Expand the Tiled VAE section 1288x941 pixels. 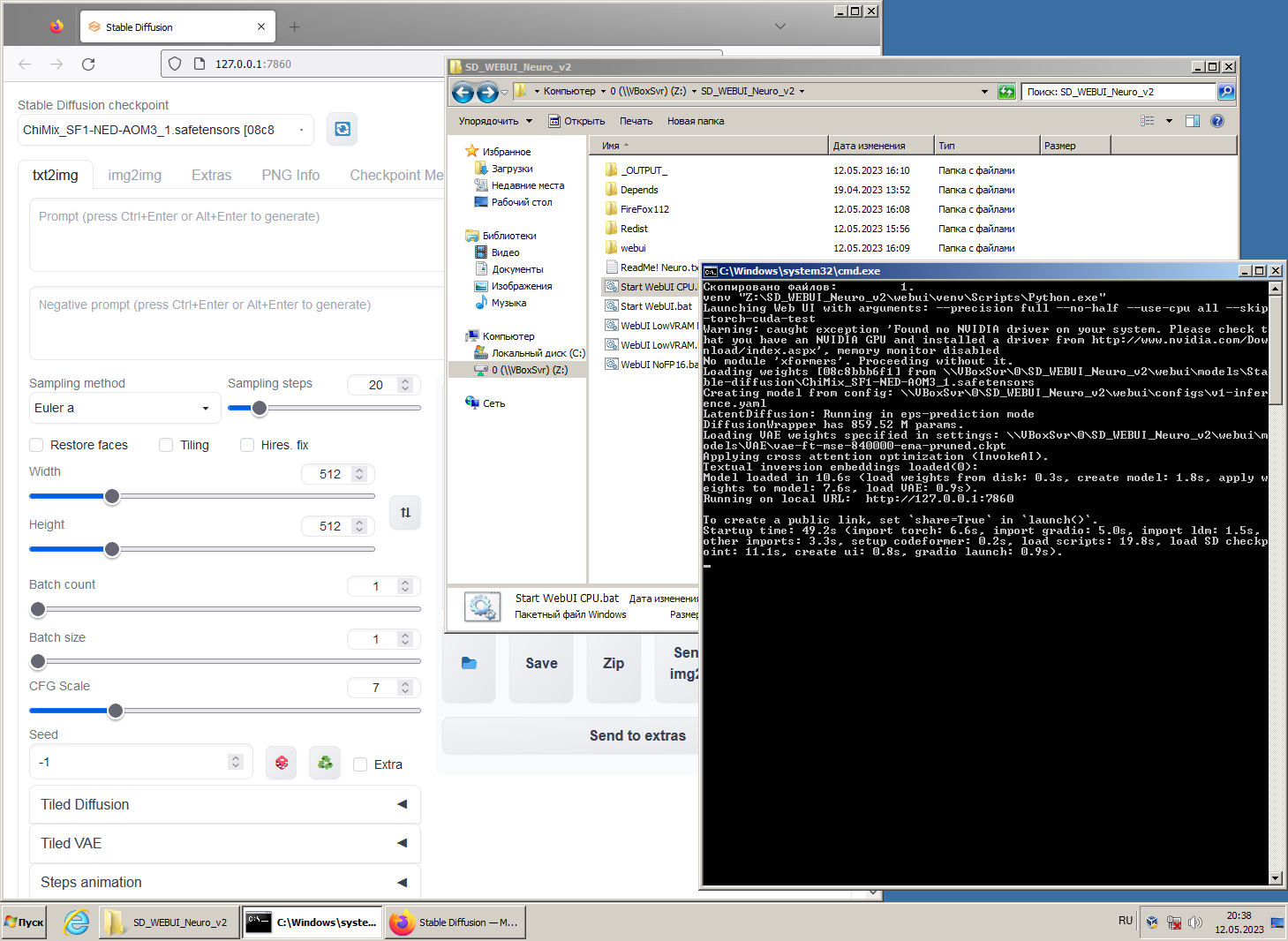(x=225, y=843)
